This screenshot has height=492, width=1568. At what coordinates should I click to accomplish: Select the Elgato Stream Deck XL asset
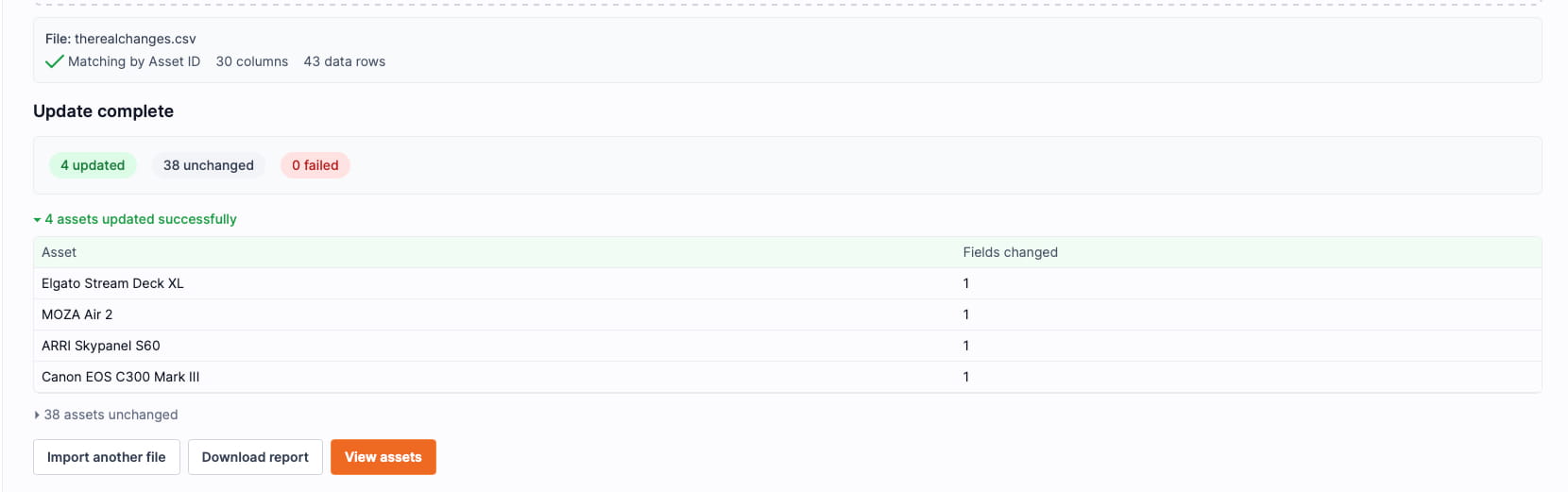pos(112,283)
